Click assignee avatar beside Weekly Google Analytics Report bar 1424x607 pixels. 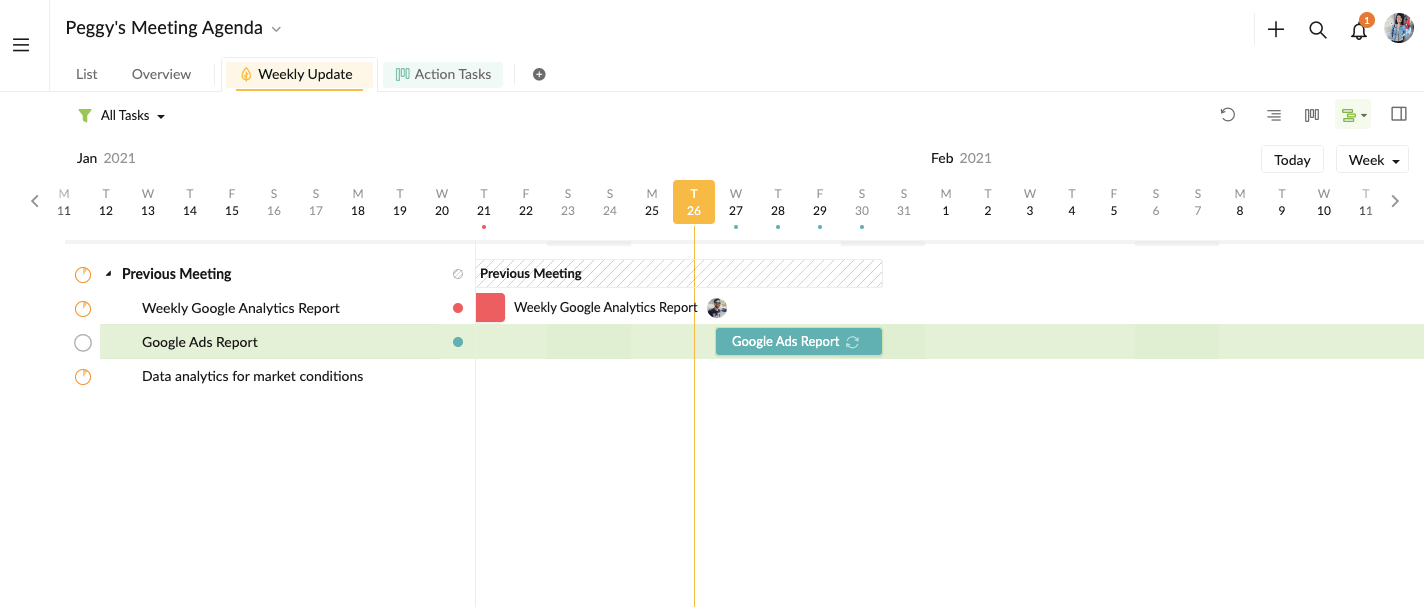717,307
